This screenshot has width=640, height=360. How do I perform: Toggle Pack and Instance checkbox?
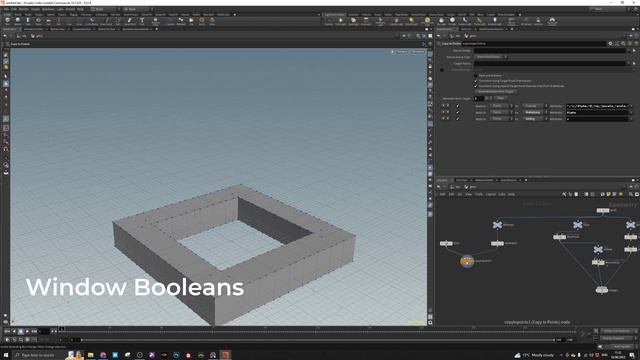(476, 76)
